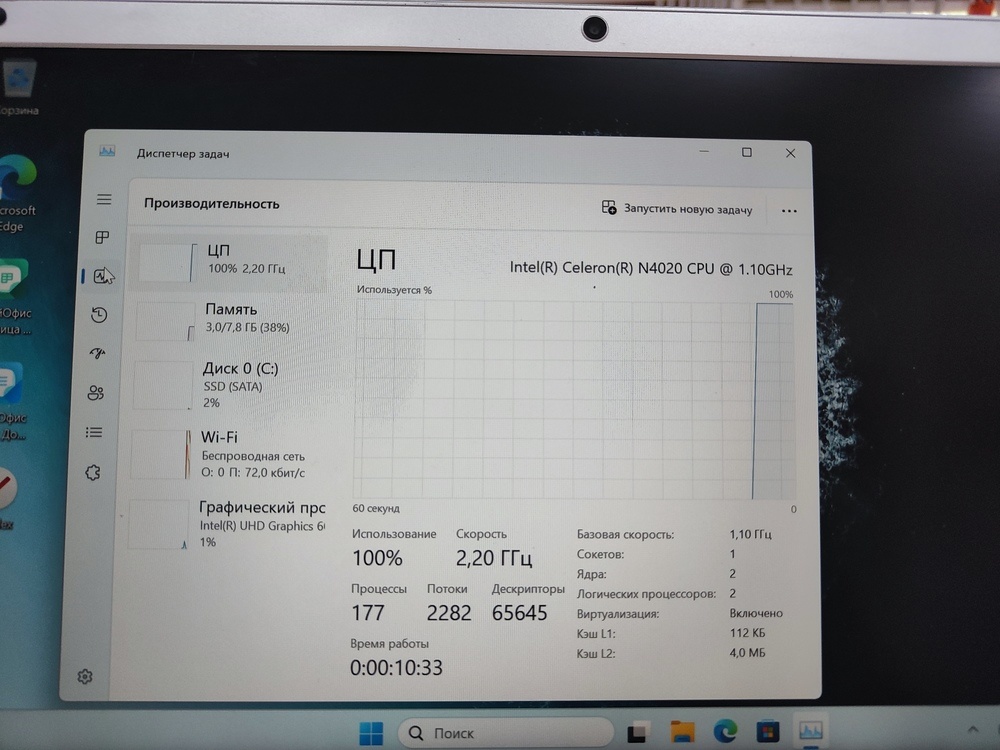1000x750 pixels.
Task: Click Запустить новую задачу button
Action: (x=677, y=209)
